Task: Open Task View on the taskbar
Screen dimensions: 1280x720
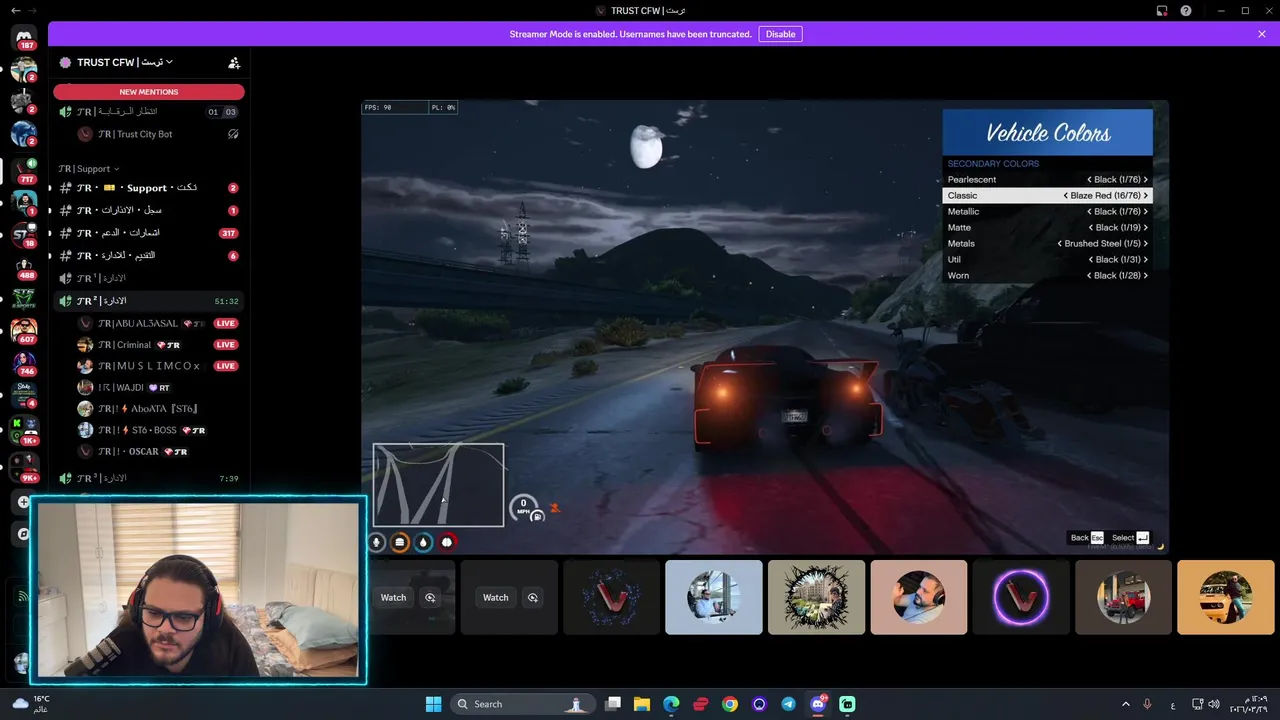Action: (x=613, y=704)
